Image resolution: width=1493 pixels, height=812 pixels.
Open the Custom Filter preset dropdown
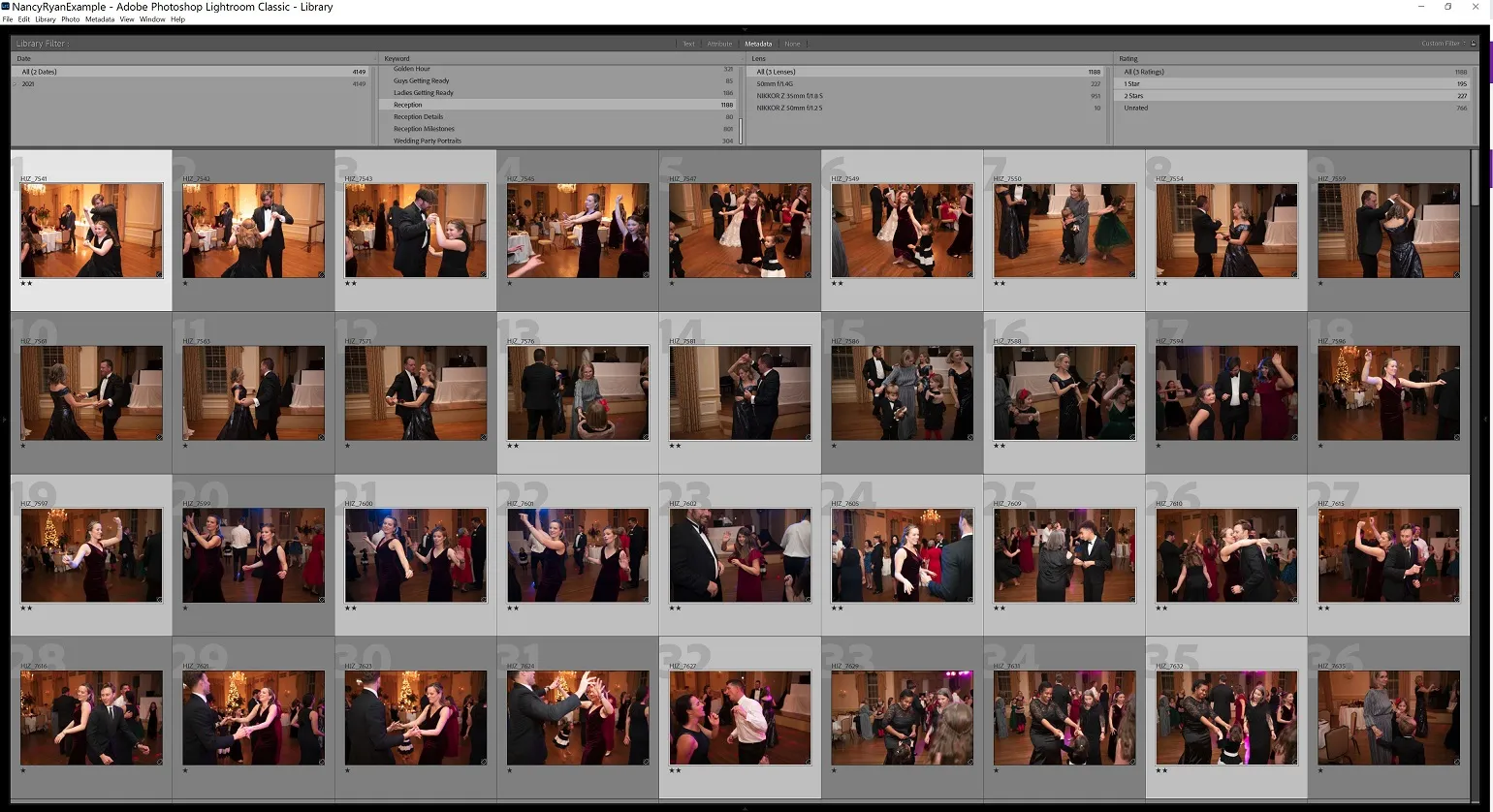[1444, 44]
